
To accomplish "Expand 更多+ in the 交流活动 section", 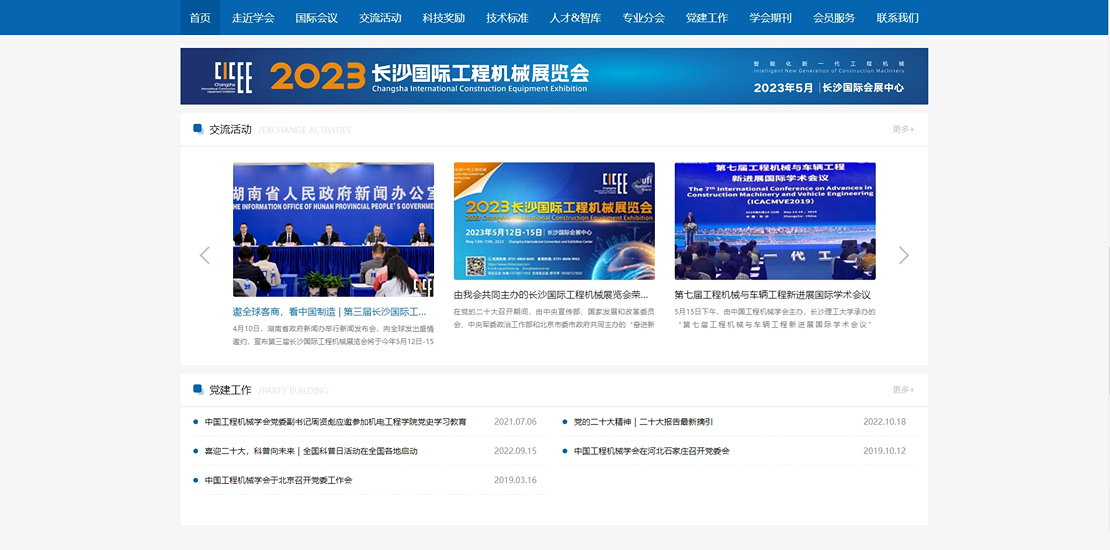I will (903, 129).
